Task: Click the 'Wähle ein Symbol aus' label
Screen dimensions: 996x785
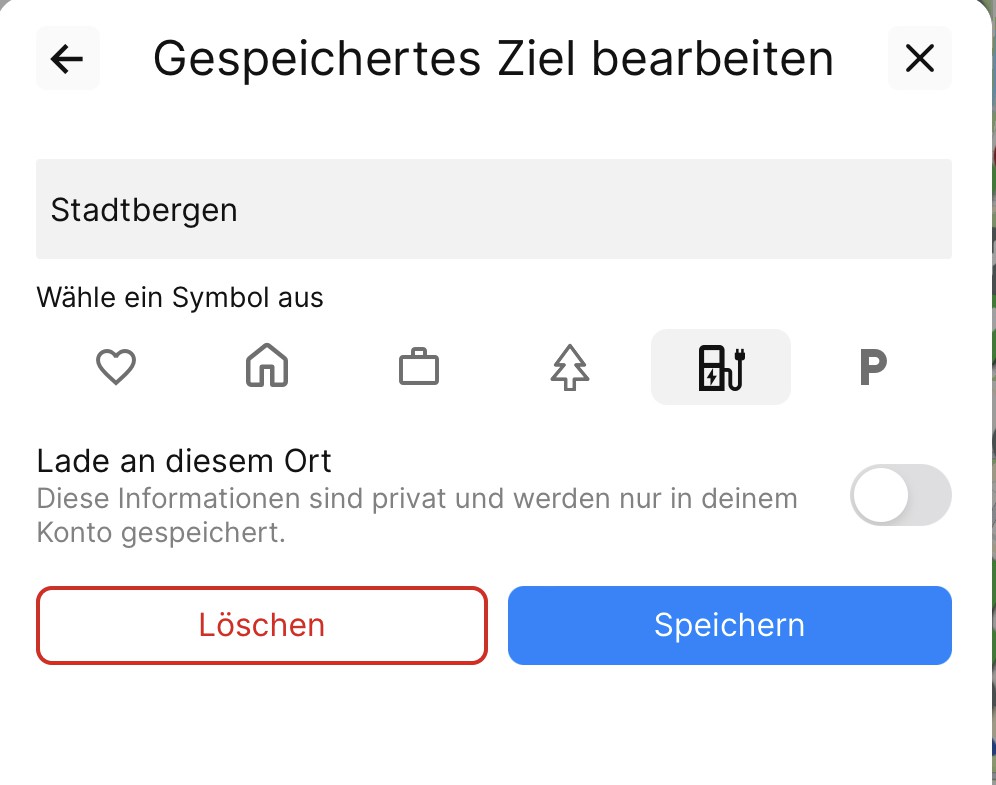Action: coord(180,298)
